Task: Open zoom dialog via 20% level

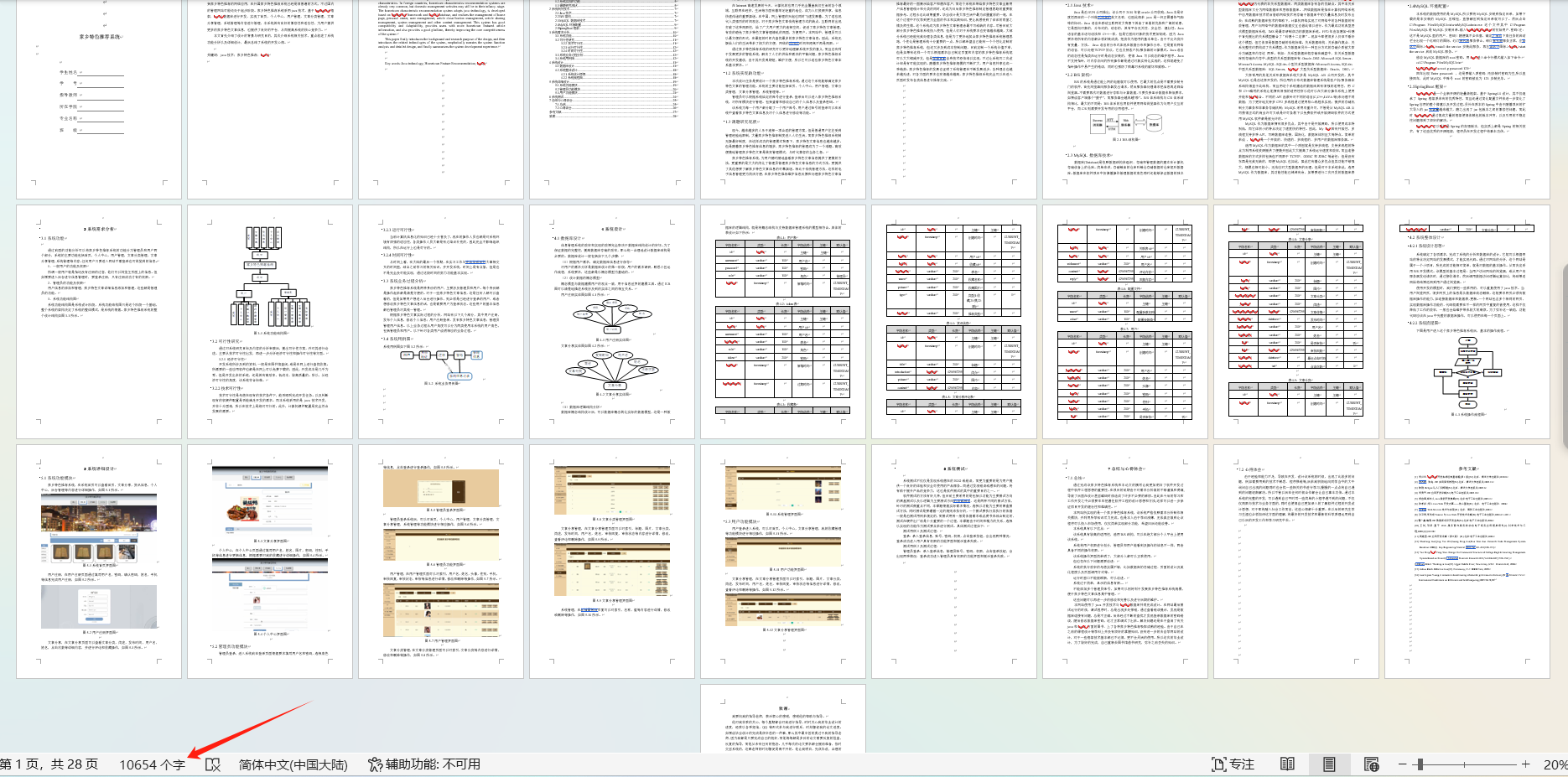Action: pos(1555,764)
